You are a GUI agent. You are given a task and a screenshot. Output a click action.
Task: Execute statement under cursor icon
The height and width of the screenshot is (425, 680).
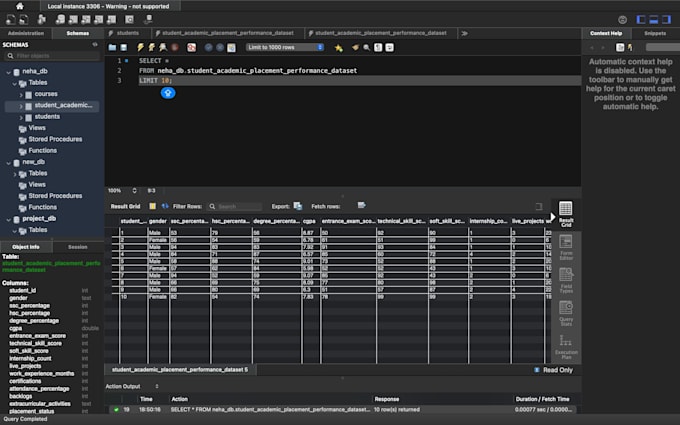tap(152, 47)
